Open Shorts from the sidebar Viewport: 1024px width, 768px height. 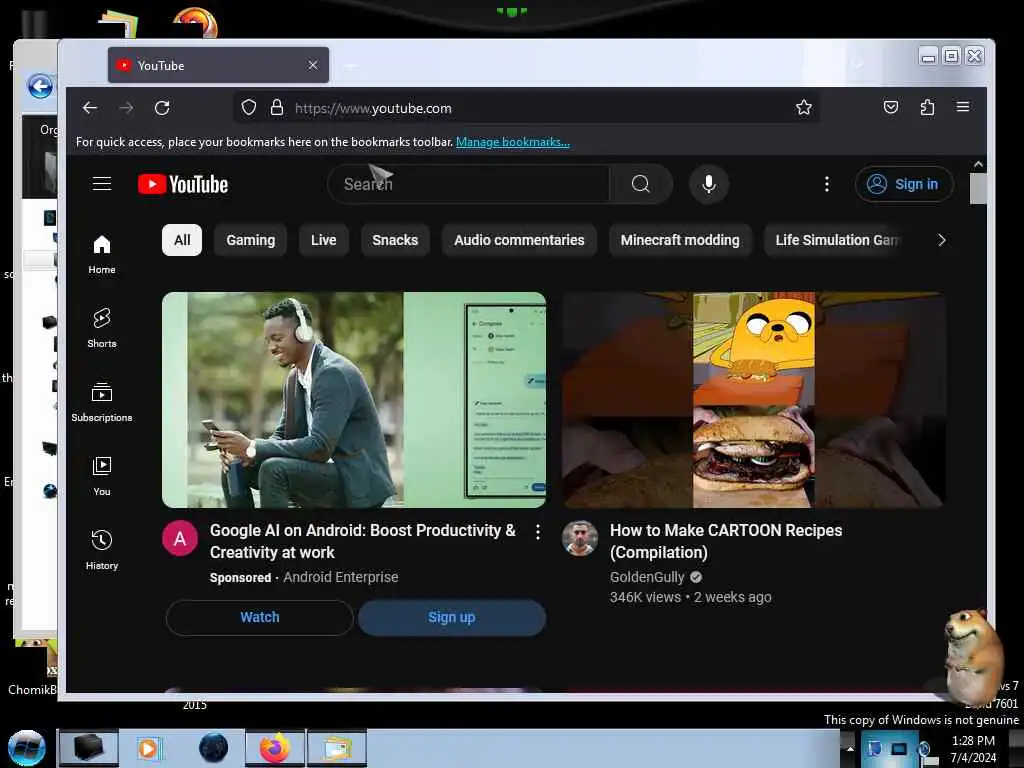tap(102, 328)
